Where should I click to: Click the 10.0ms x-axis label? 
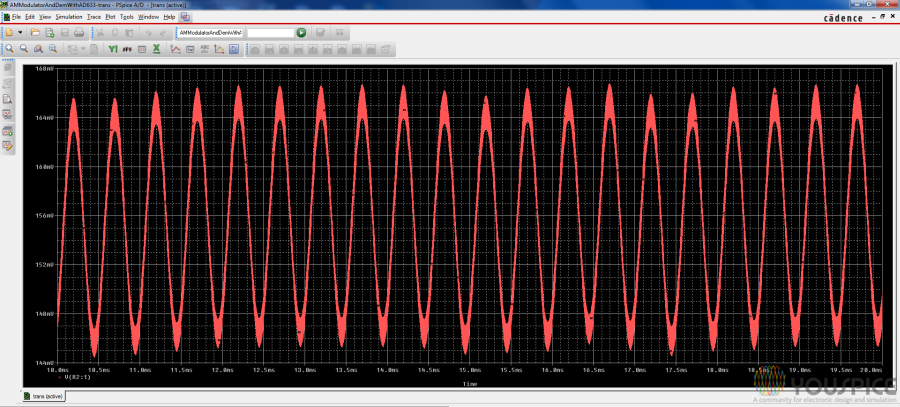pyautogui.click(x=58, y=370)
